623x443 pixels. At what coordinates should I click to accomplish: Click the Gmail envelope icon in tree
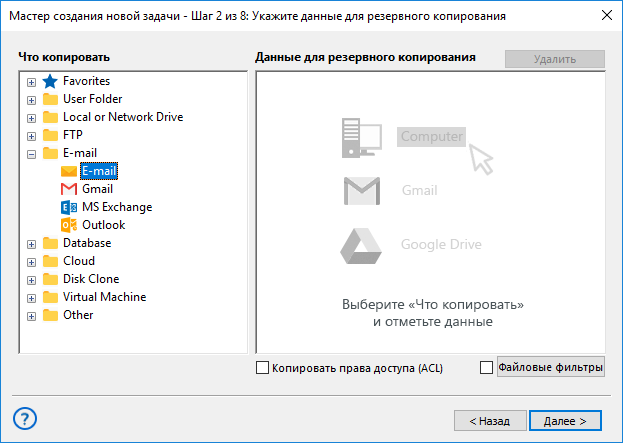[69, 189]
